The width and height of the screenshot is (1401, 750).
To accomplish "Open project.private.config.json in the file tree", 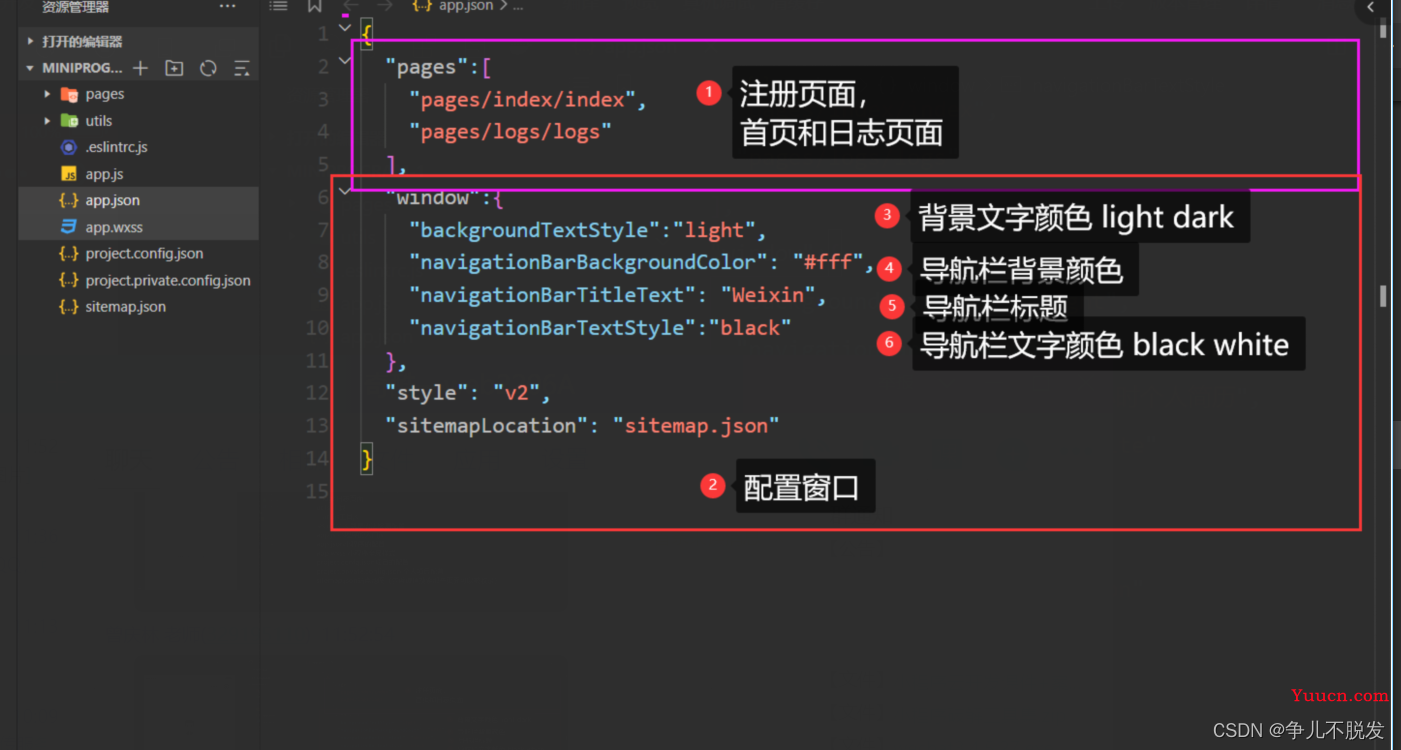I will click(139, 281).
